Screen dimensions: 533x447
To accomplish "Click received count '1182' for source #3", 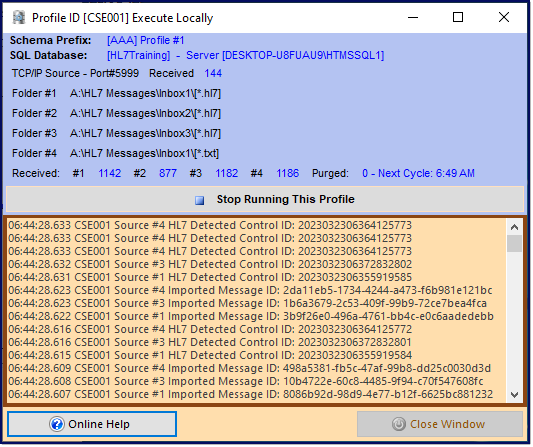I will point(226,174).
